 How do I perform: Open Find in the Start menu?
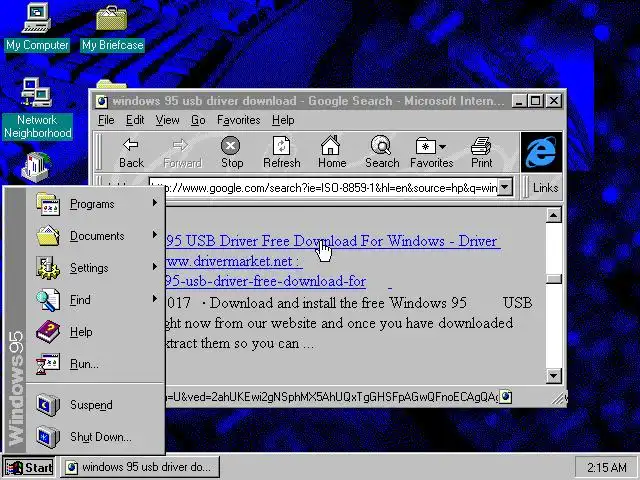96,300
